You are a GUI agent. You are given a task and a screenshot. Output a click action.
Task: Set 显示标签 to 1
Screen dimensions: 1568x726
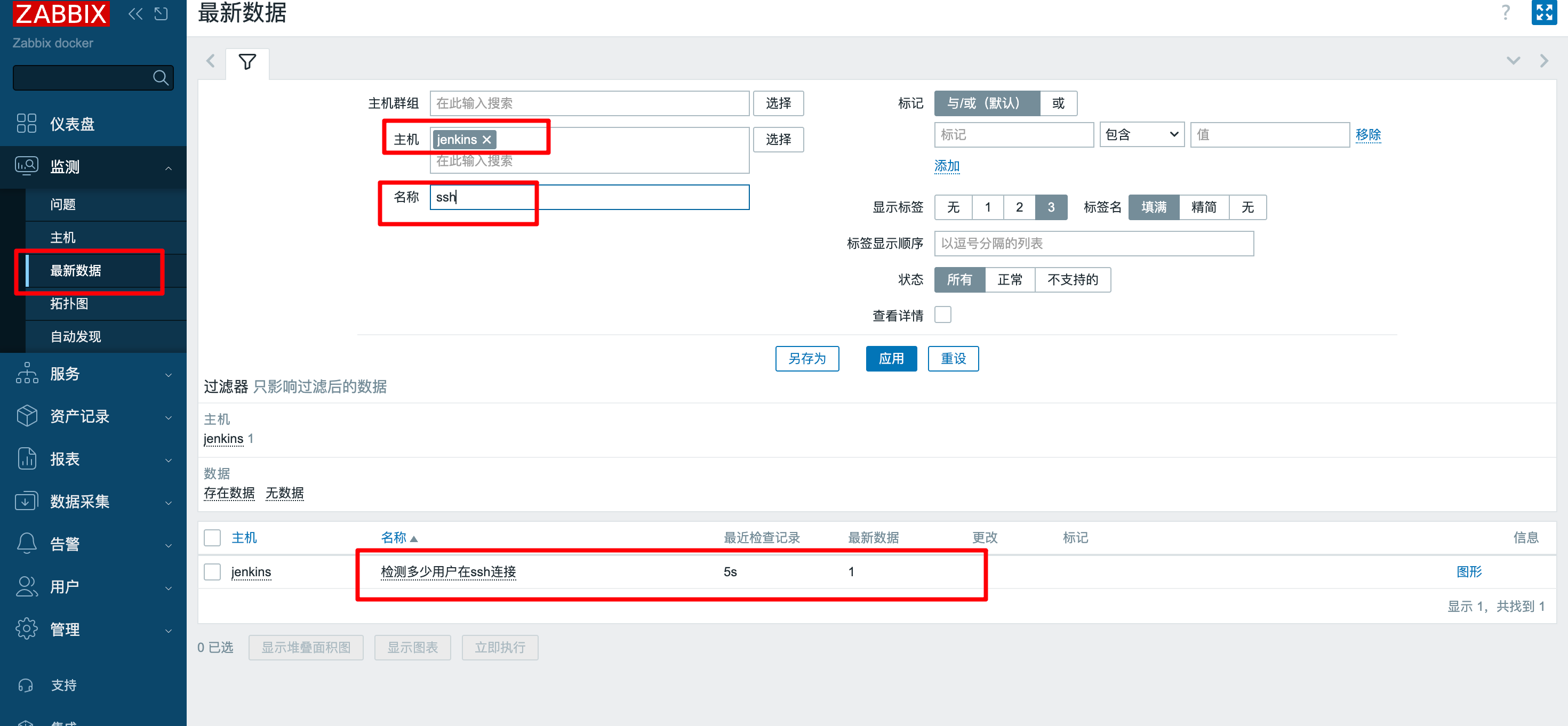click(x=988, y=207)
